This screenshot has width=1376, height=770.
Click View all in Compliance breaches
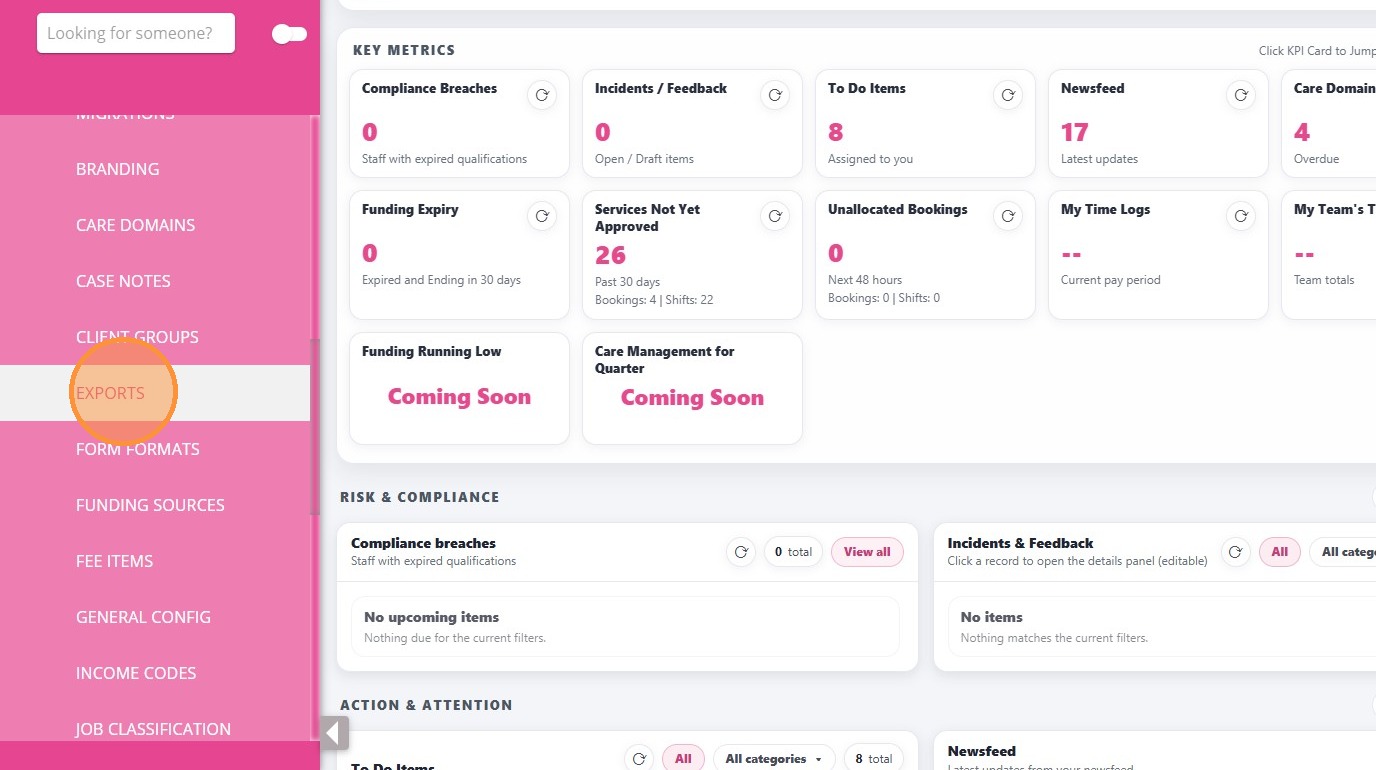[x=867, y=552]
